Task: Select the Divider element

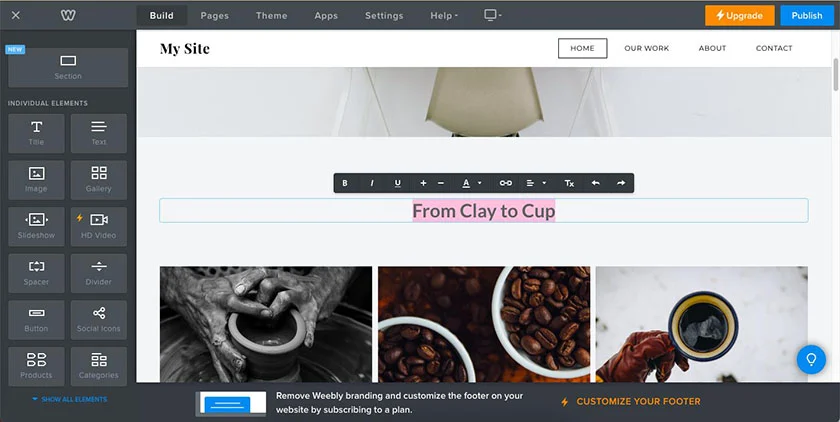Action: click(x=99, y=273)
